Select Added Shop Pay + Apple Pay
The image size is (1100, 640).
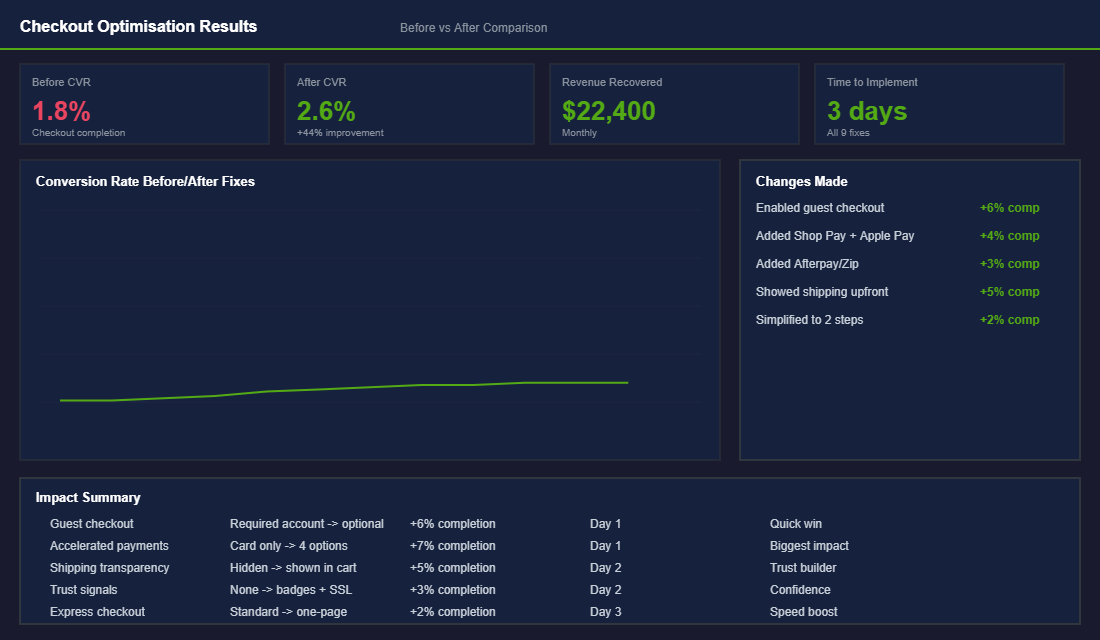point(835,236)
